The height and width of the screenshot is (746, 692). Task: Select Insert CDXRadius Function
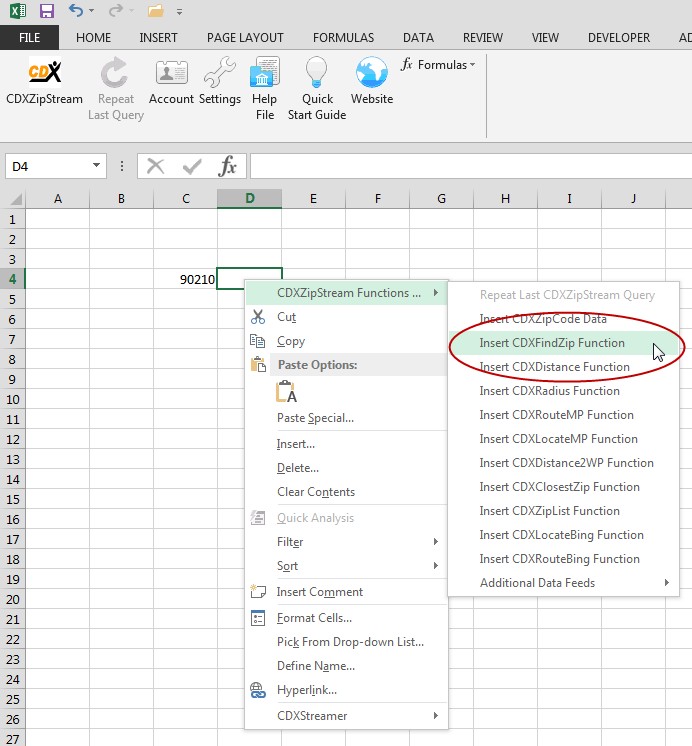click(563, 391)
